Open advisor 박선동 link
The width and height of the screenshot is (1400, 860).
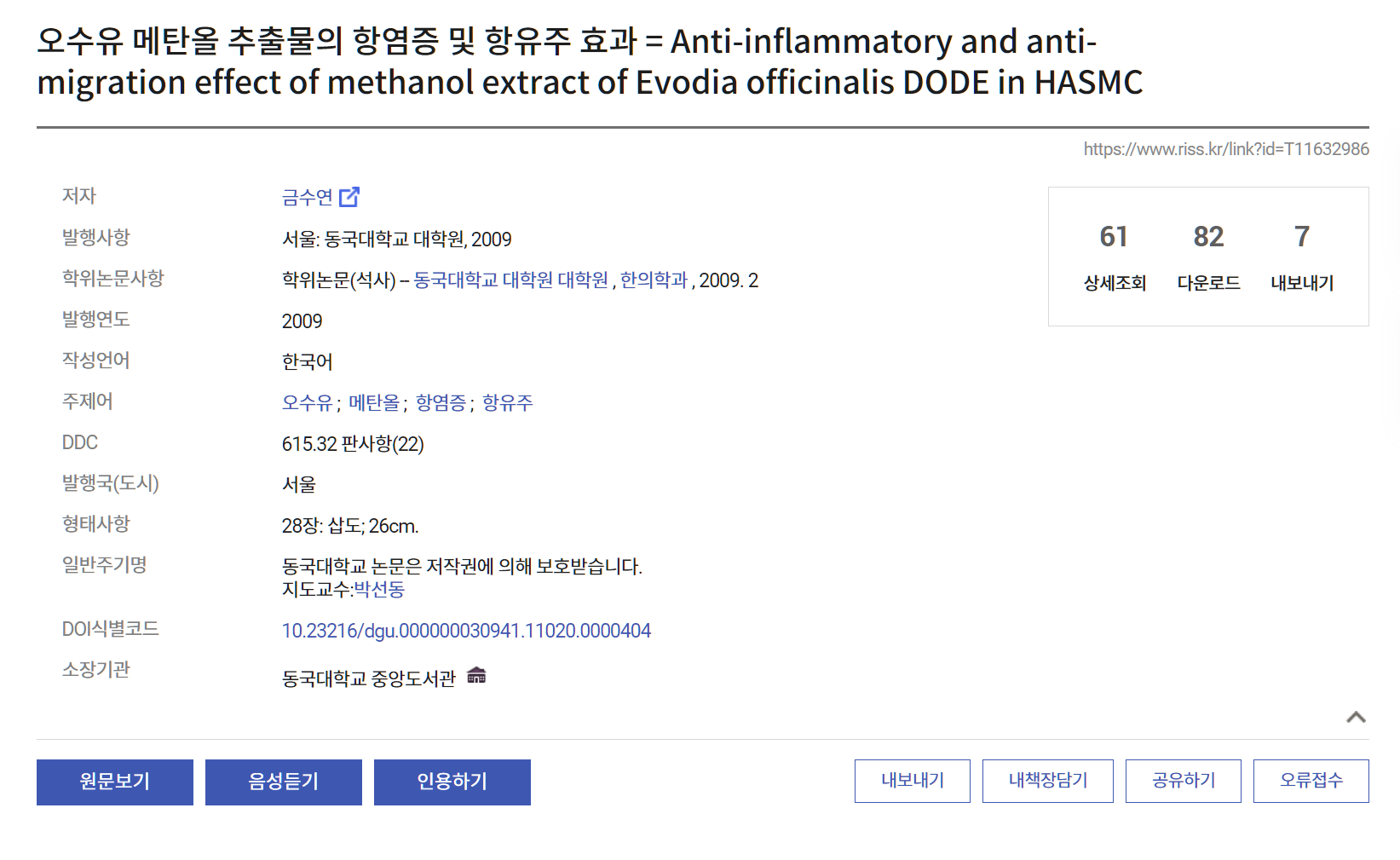[x=379, y=589]
